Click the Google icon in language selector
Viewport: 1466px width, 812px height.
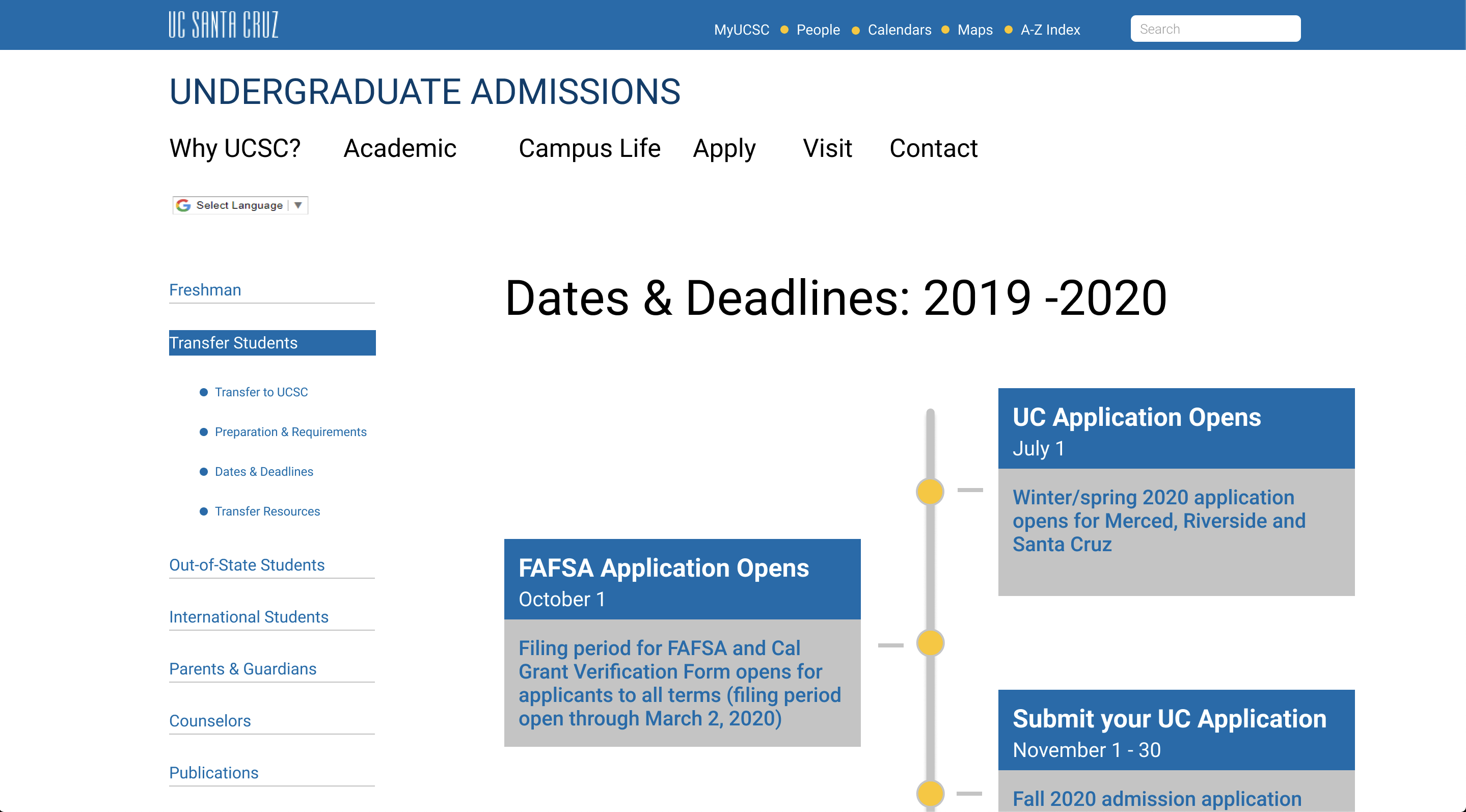[183, 205]
